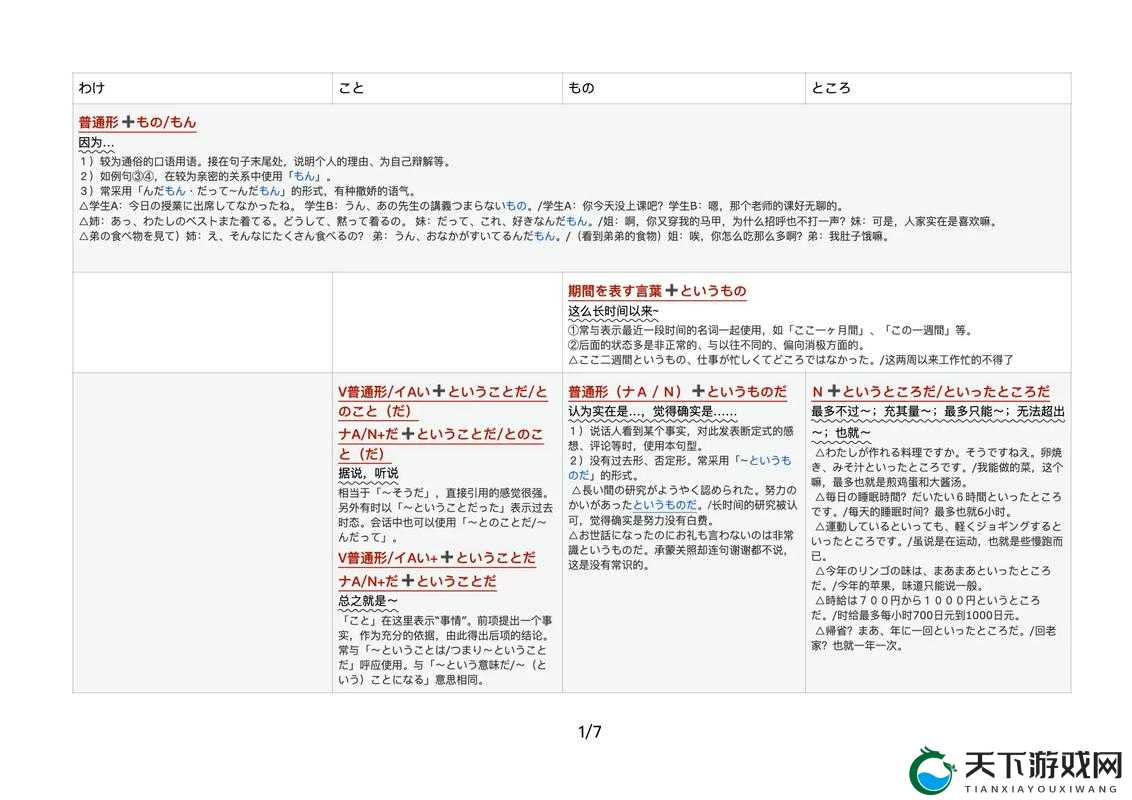Select the heading ナA/N+だ＋ということだ/とのこと（だ）

click(440, 443)
